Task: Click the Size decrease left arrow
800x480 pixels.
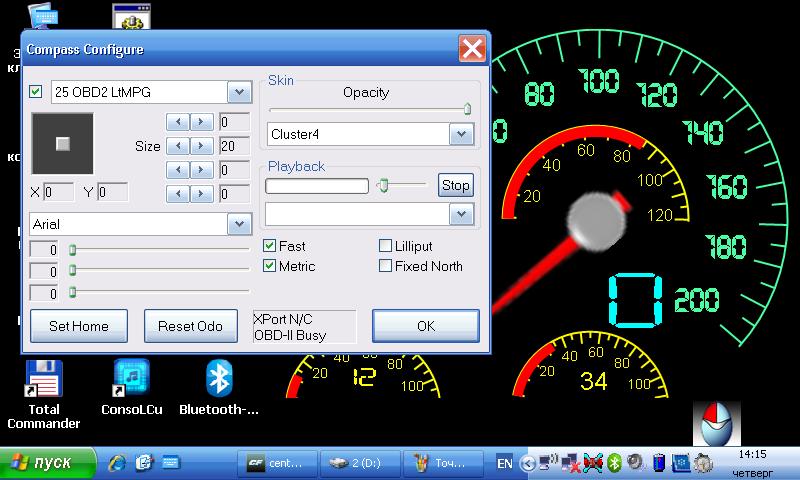Action: 177,146
